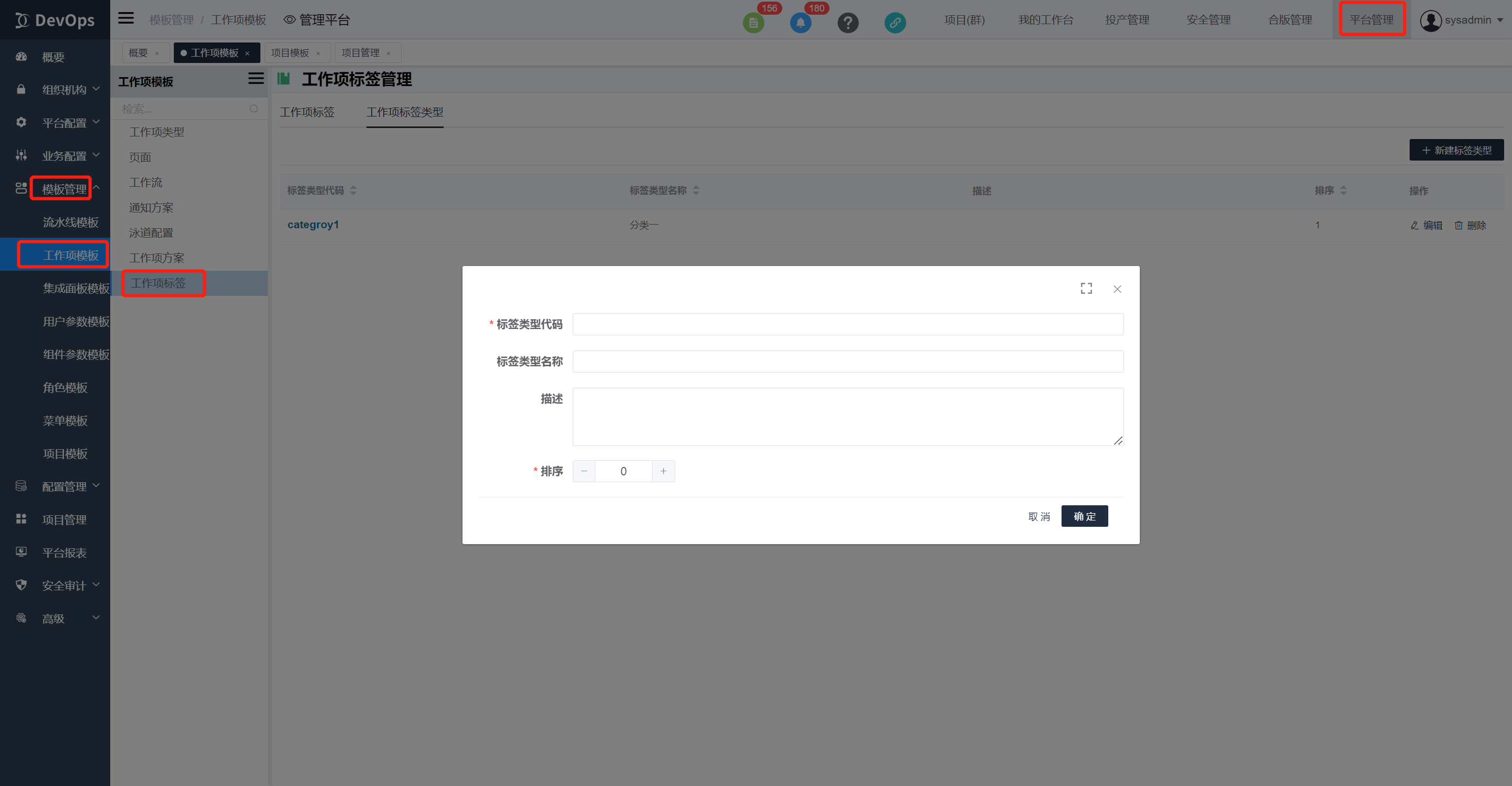
Task: Open 我的工作台 in the top menu
Action: [1045, 20]
